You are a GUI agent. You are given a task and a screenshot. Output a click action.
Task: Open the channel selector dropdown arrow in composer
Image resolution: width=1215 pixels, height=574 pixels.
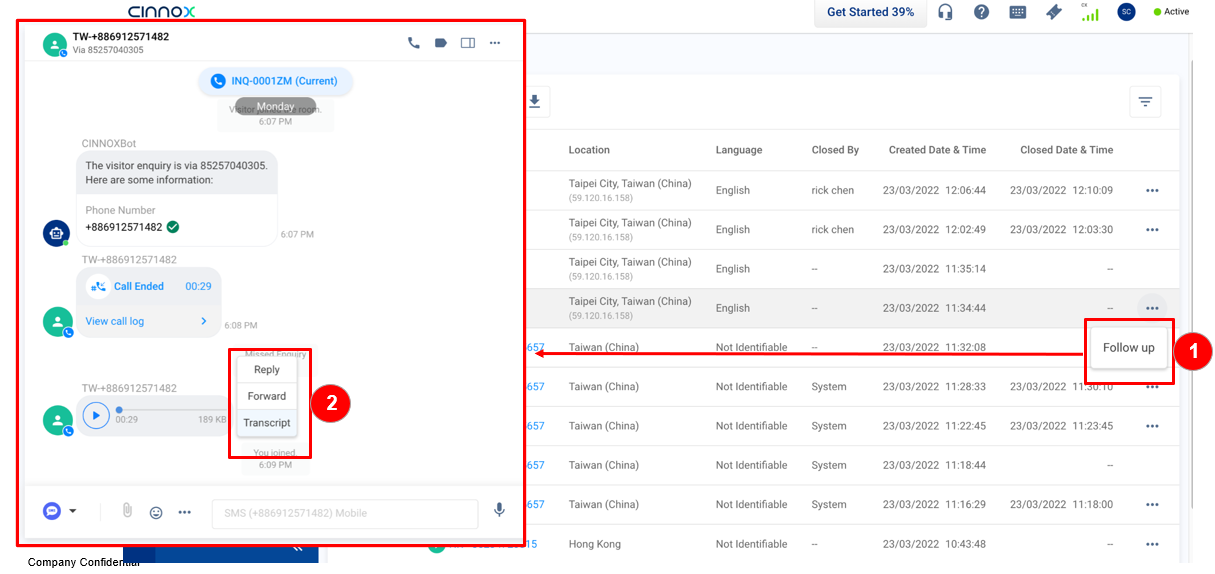(x=73, y=512)
